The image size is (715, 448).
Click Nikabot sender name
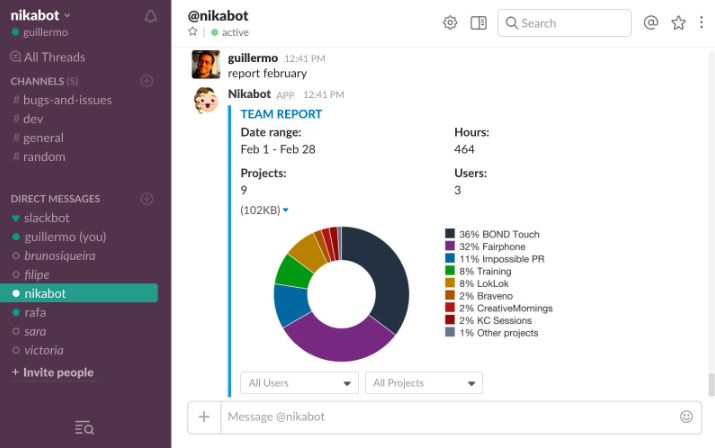249,94
